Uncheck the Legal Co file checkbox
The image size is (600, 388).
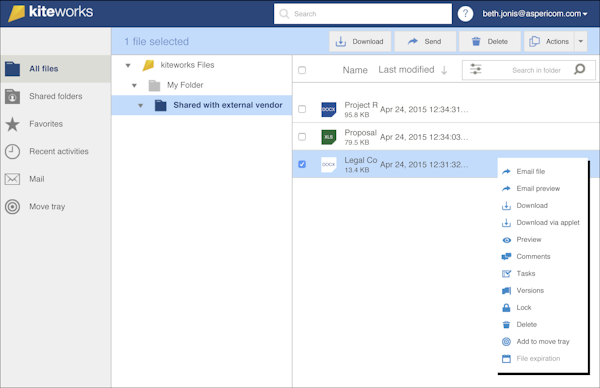click(x=302, y=164)
